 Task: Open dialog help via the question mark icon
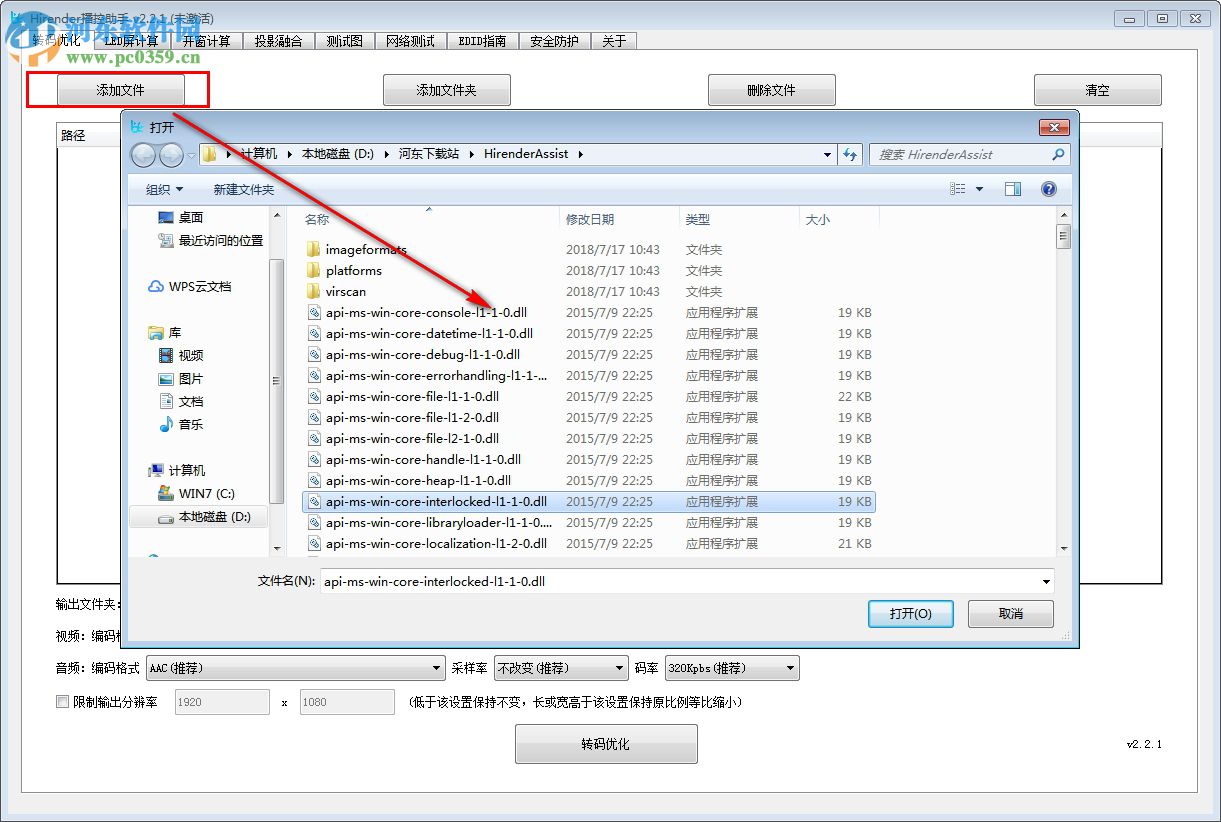[1048, 188]
